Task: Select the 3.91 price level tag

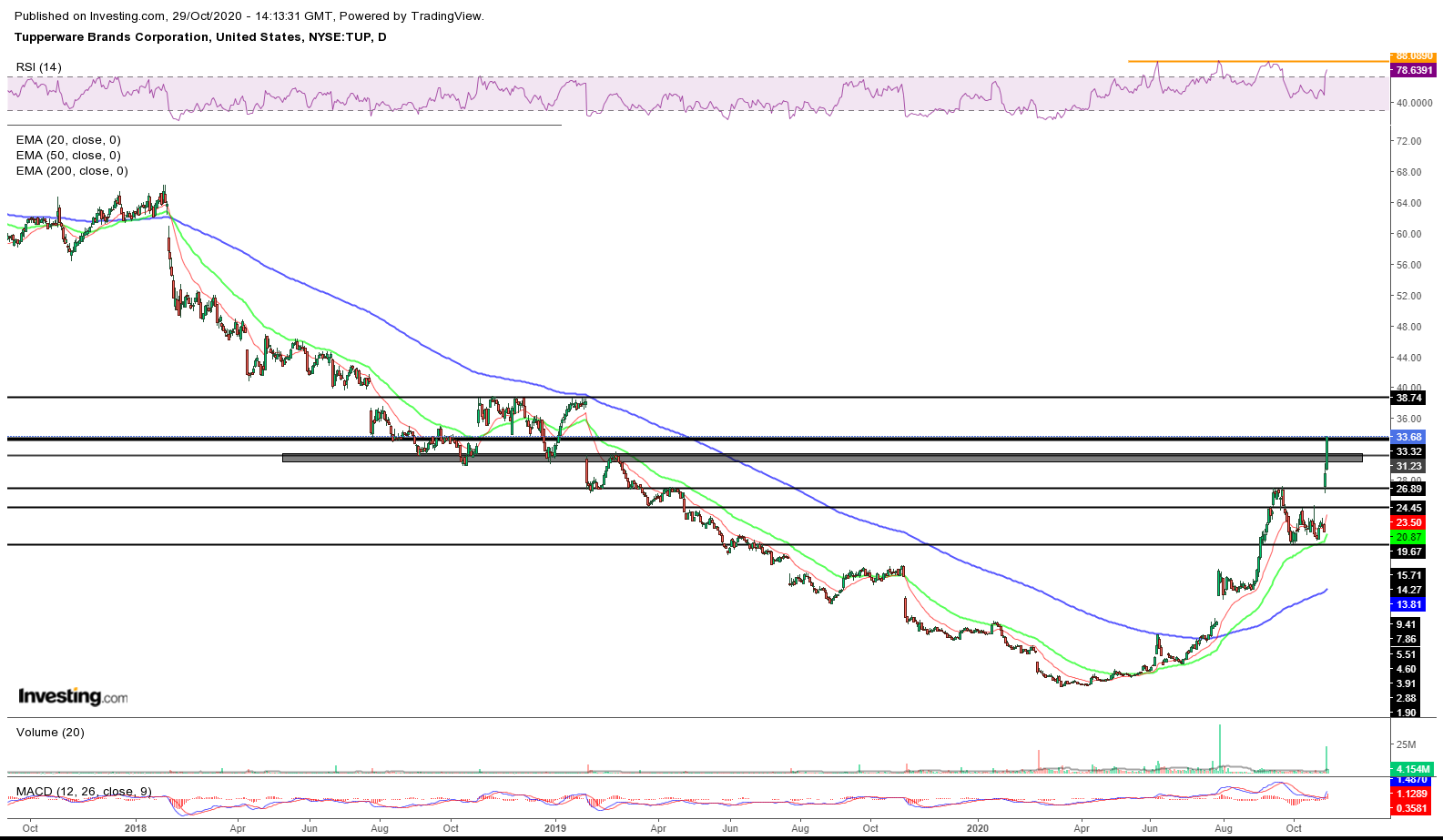Action: click(1407, 683)
